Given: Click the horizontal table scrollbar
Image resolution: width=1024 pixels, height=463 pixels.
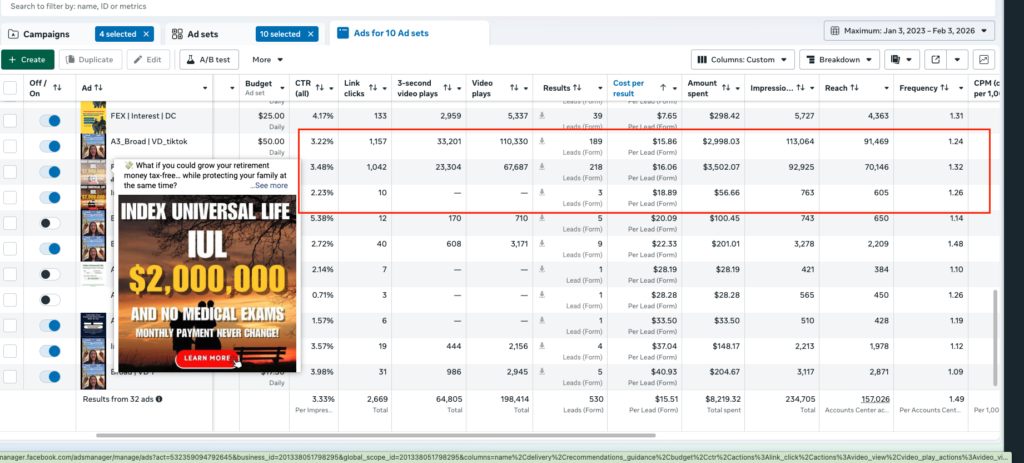Looking at the screenshot, I should click(x=376, y=435).
